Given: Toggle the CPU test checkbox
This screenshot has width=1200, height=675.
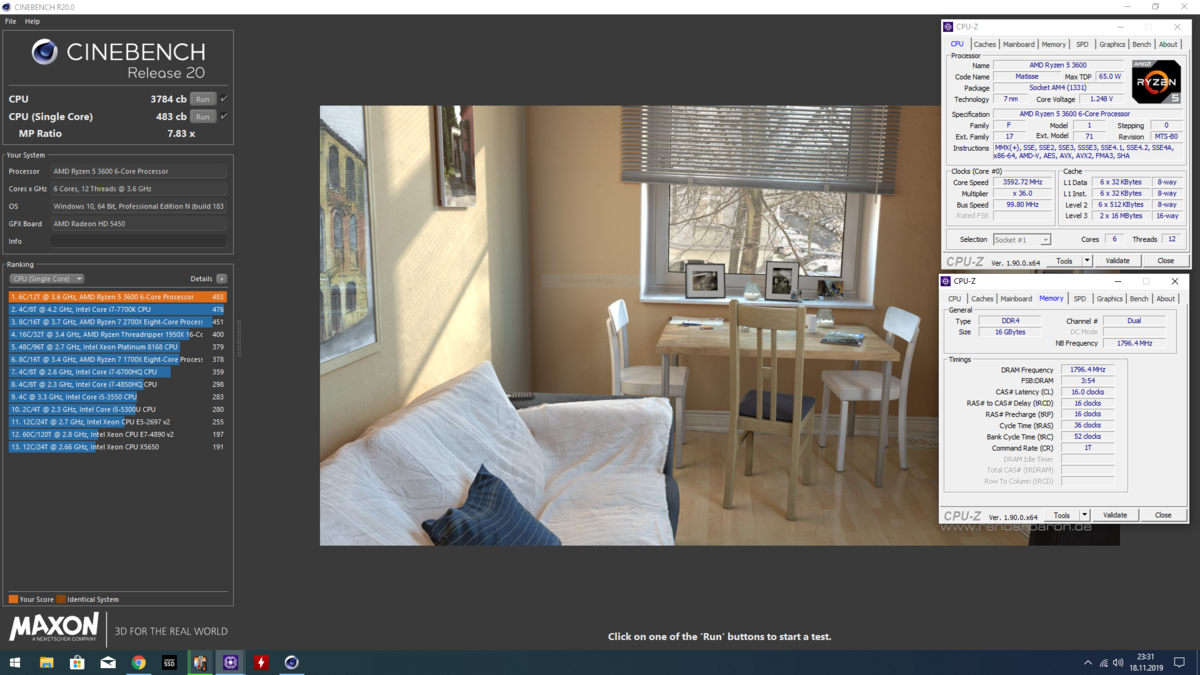Looking at the screenshot, I should 223,99.
